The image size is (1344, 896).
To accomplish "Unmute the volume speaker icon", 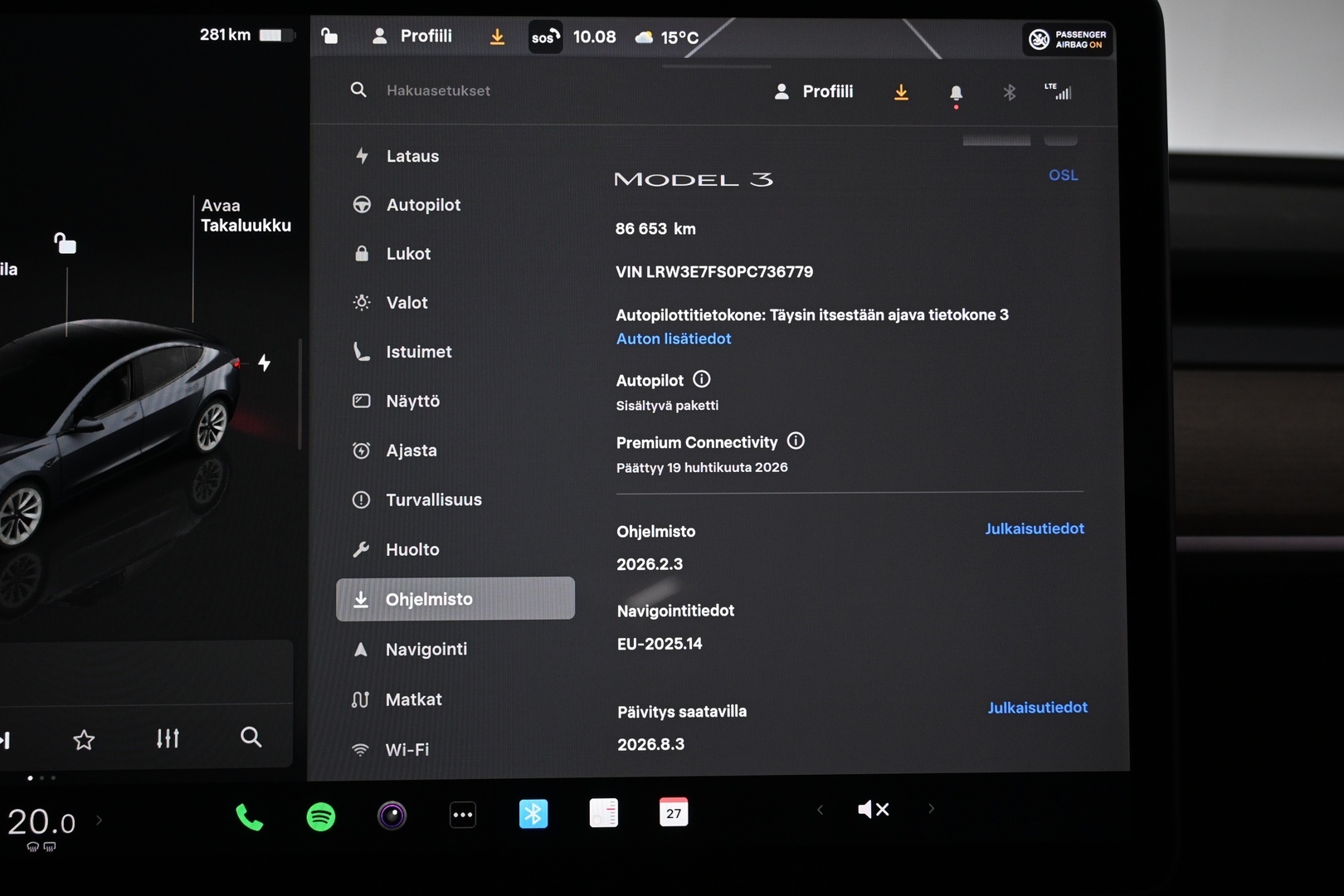I will click(873, 809).
